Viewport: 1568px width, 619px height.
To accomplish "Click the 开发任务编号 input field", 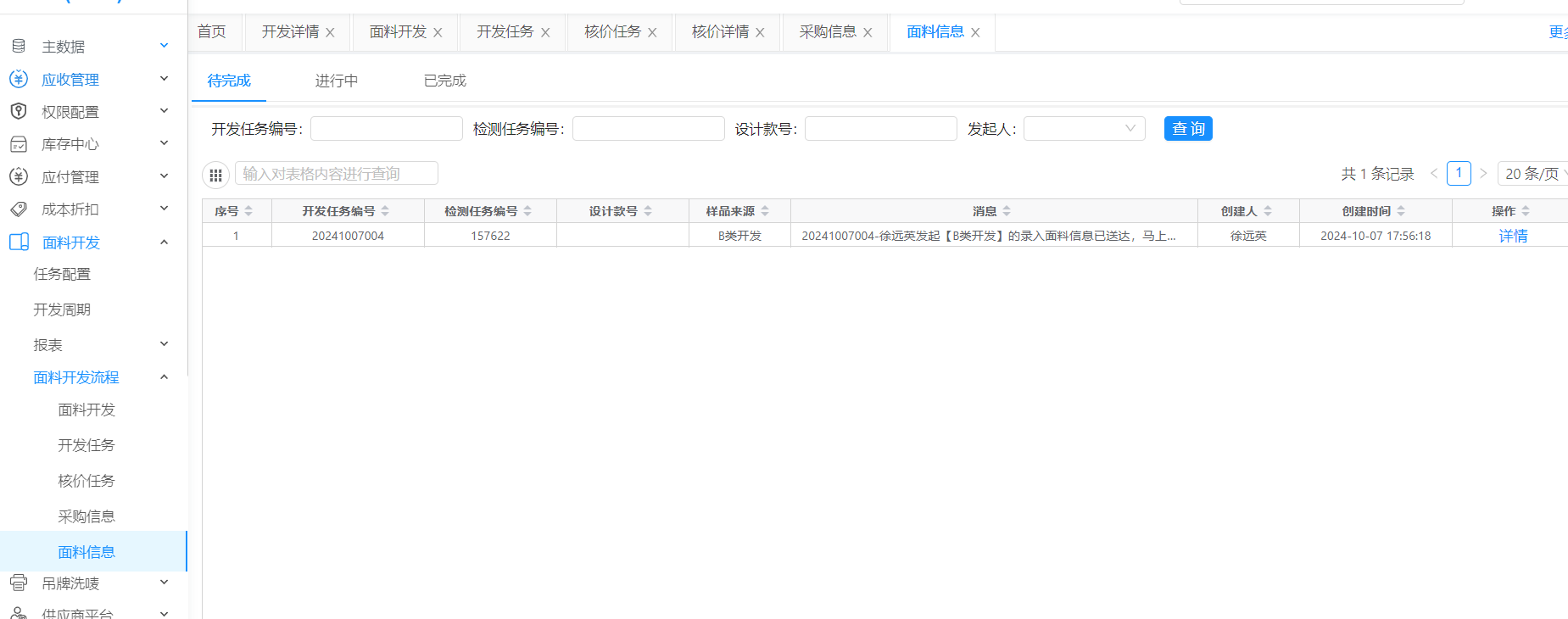I will tap(386, 129).
